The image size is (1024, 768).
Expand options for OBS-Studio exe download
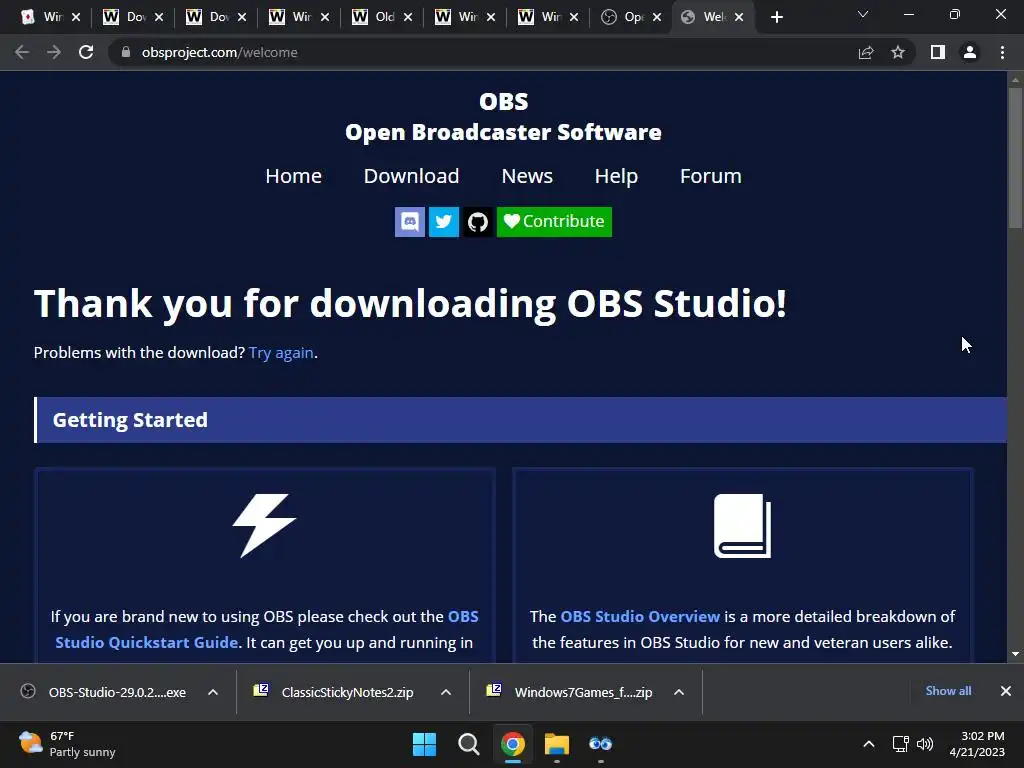coord(213,692)
